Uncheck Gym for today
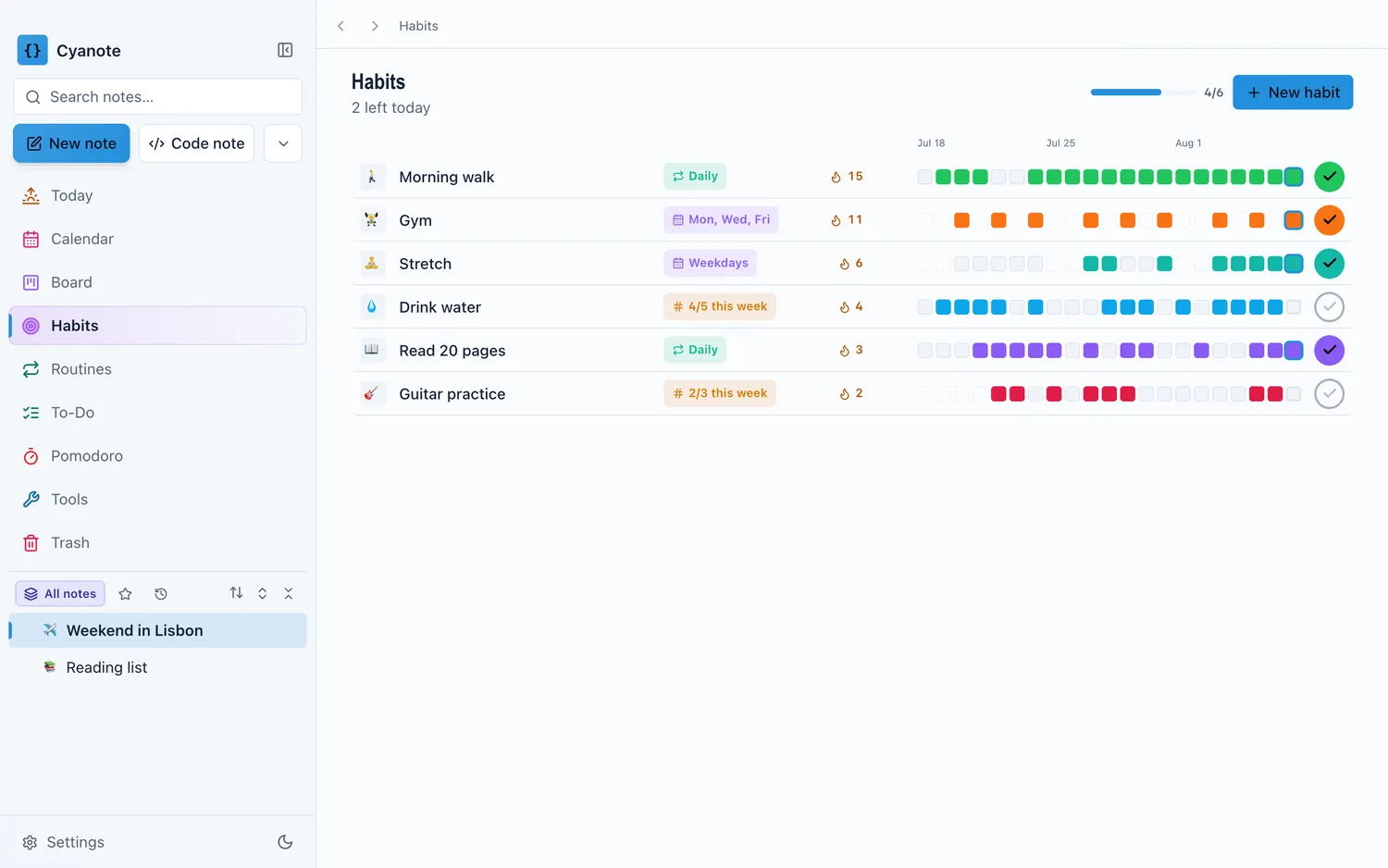 (x=1329, y=220)
